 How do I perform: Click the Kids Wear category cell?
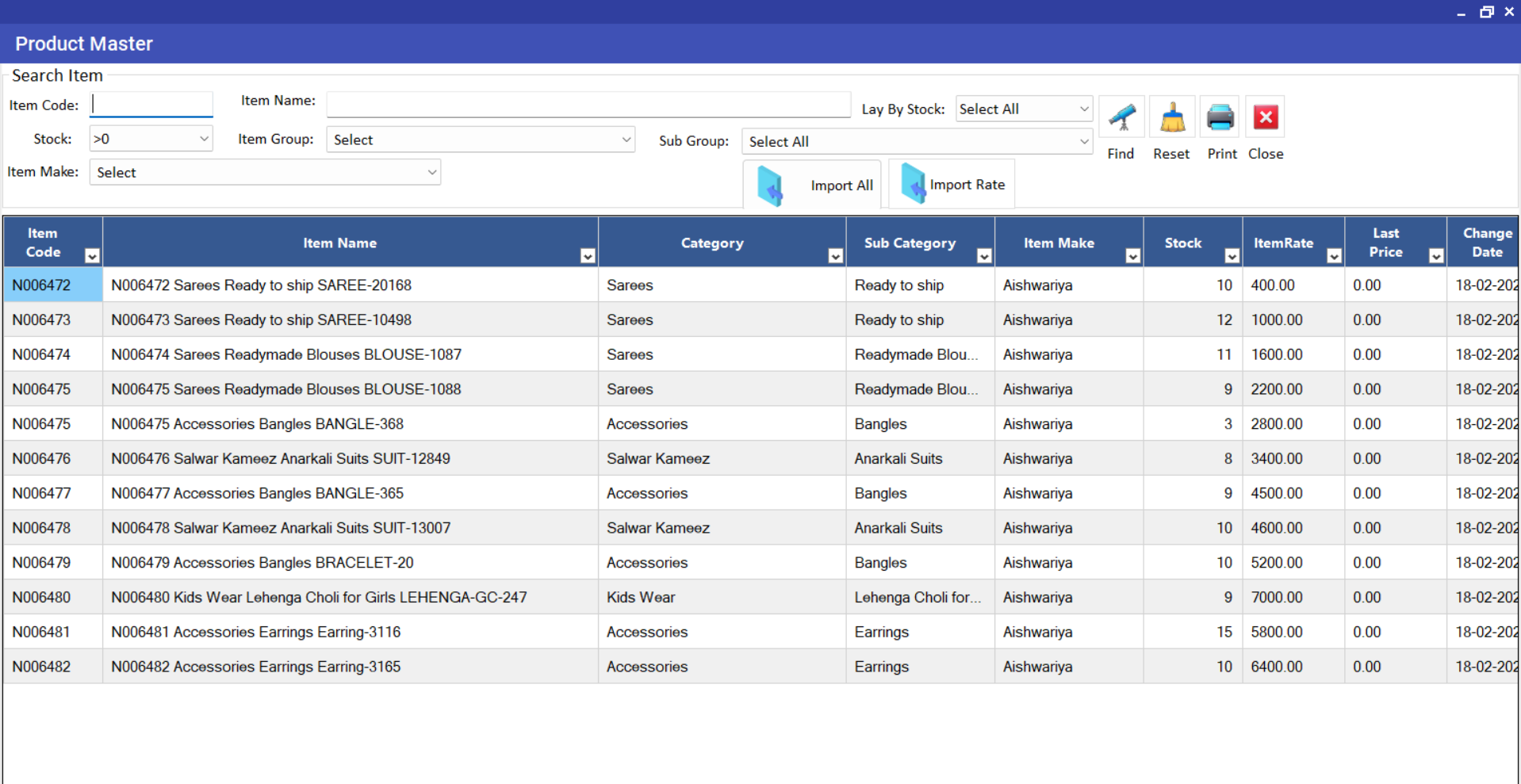(722, 597)
